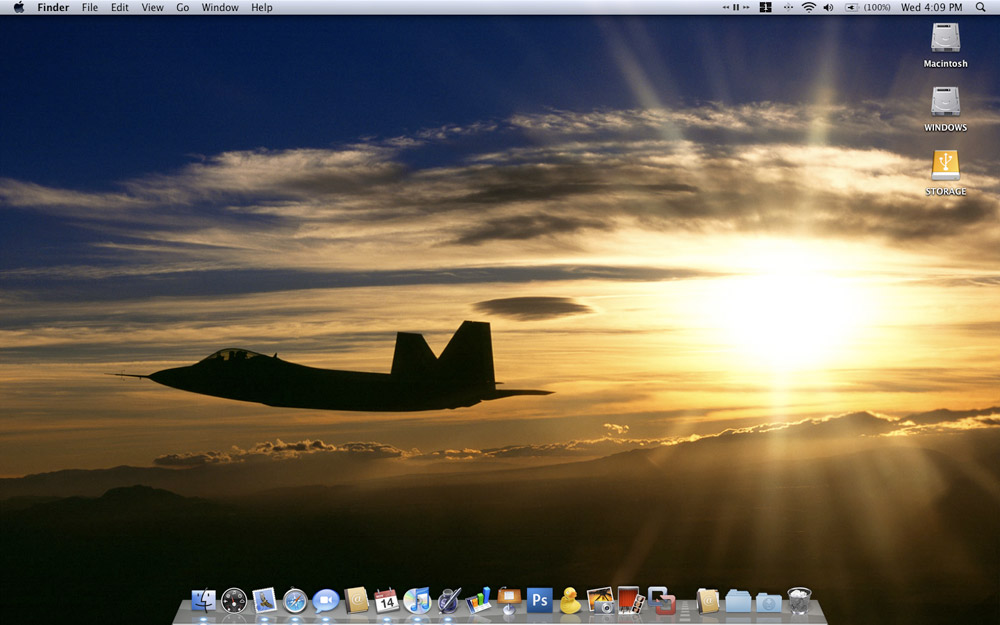Open the battery status (100%) menu

coord(867,8)
